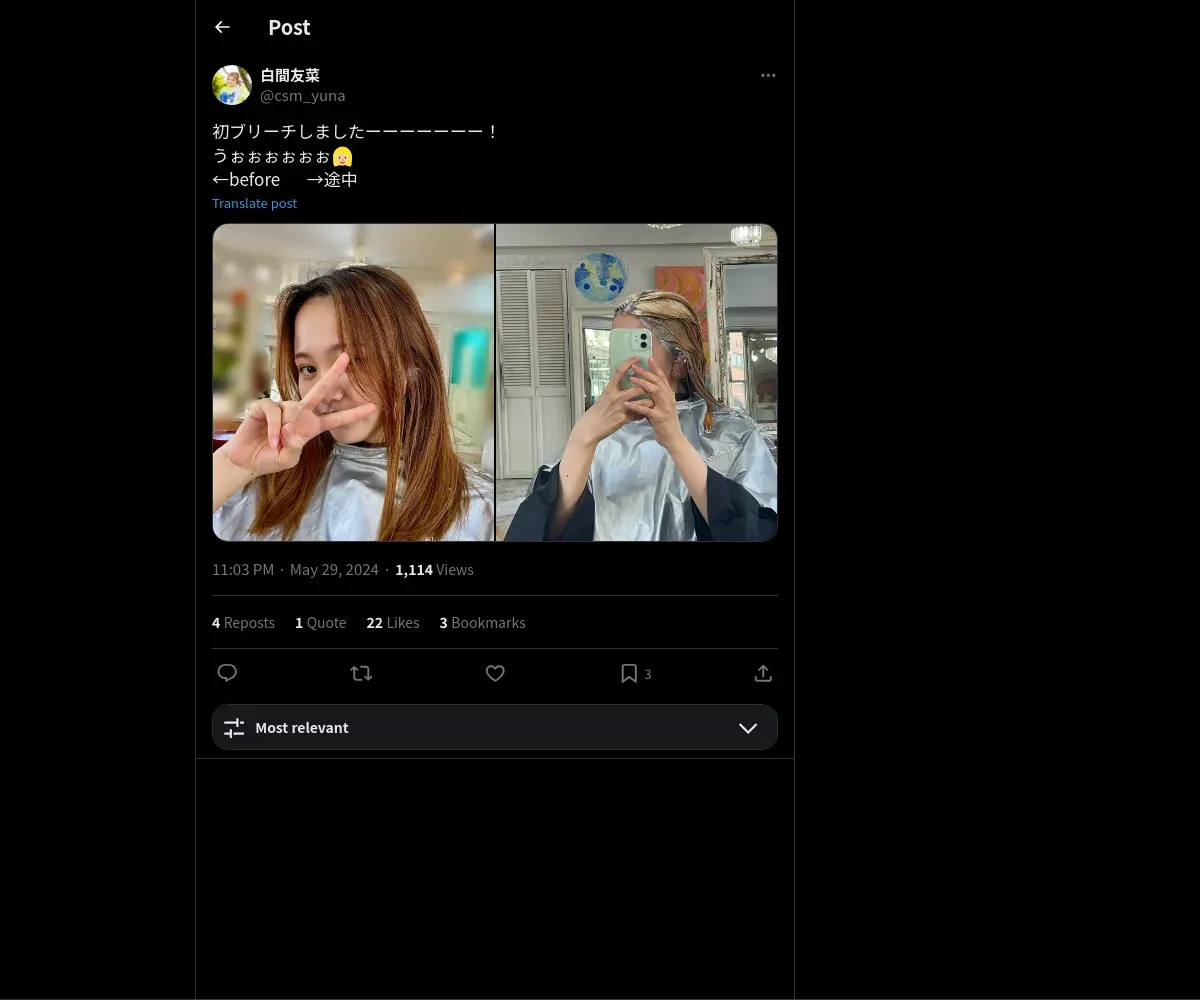Image resolution: width=1200 pixels, height=1000 pixels.
Task: Open the right mirror selfie photo
Action: pyautogui.click(x=637, y=382)
